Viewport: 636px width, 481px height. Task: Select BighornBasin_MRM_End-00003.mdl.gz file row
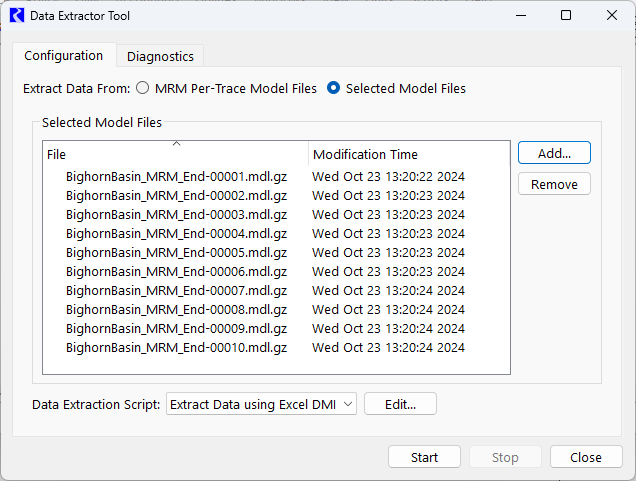pyautogui.click(x=176, y=215)
